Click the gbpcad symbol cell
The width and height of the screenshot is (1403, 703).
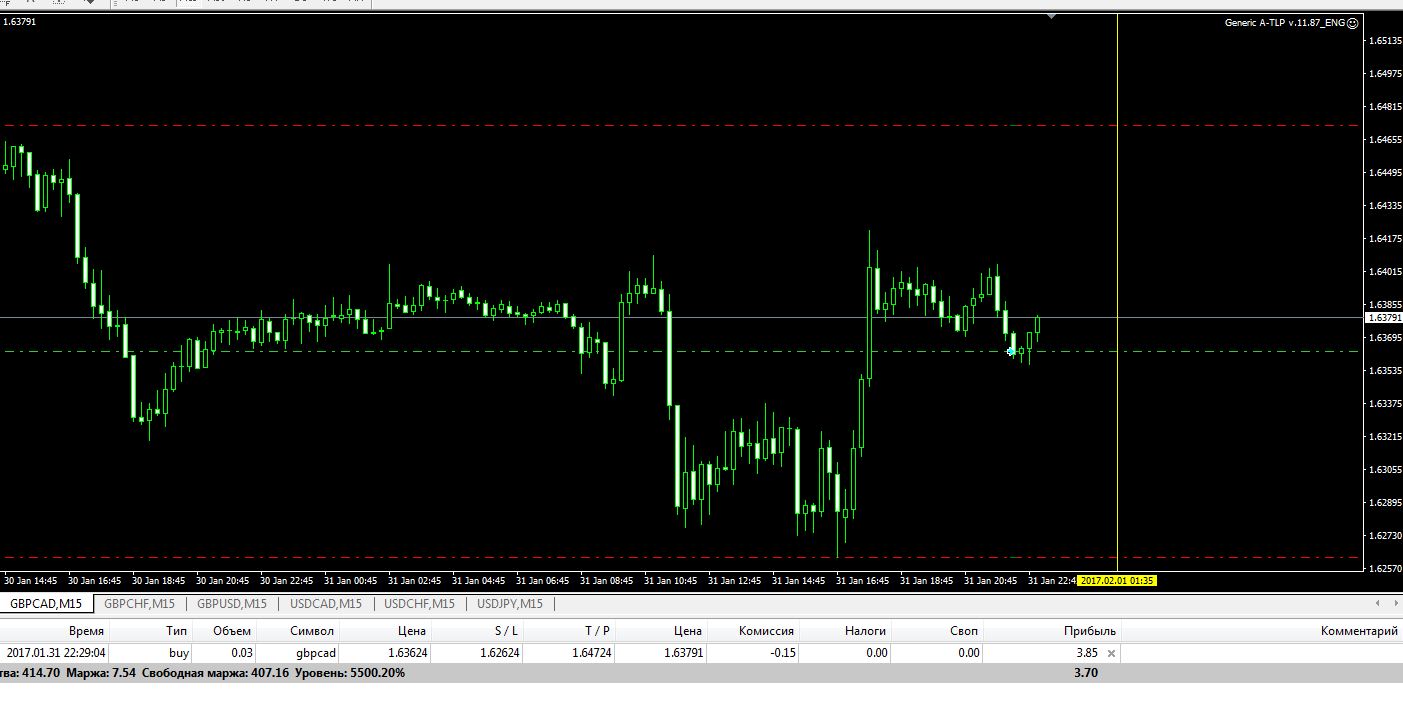click(316, 653)
